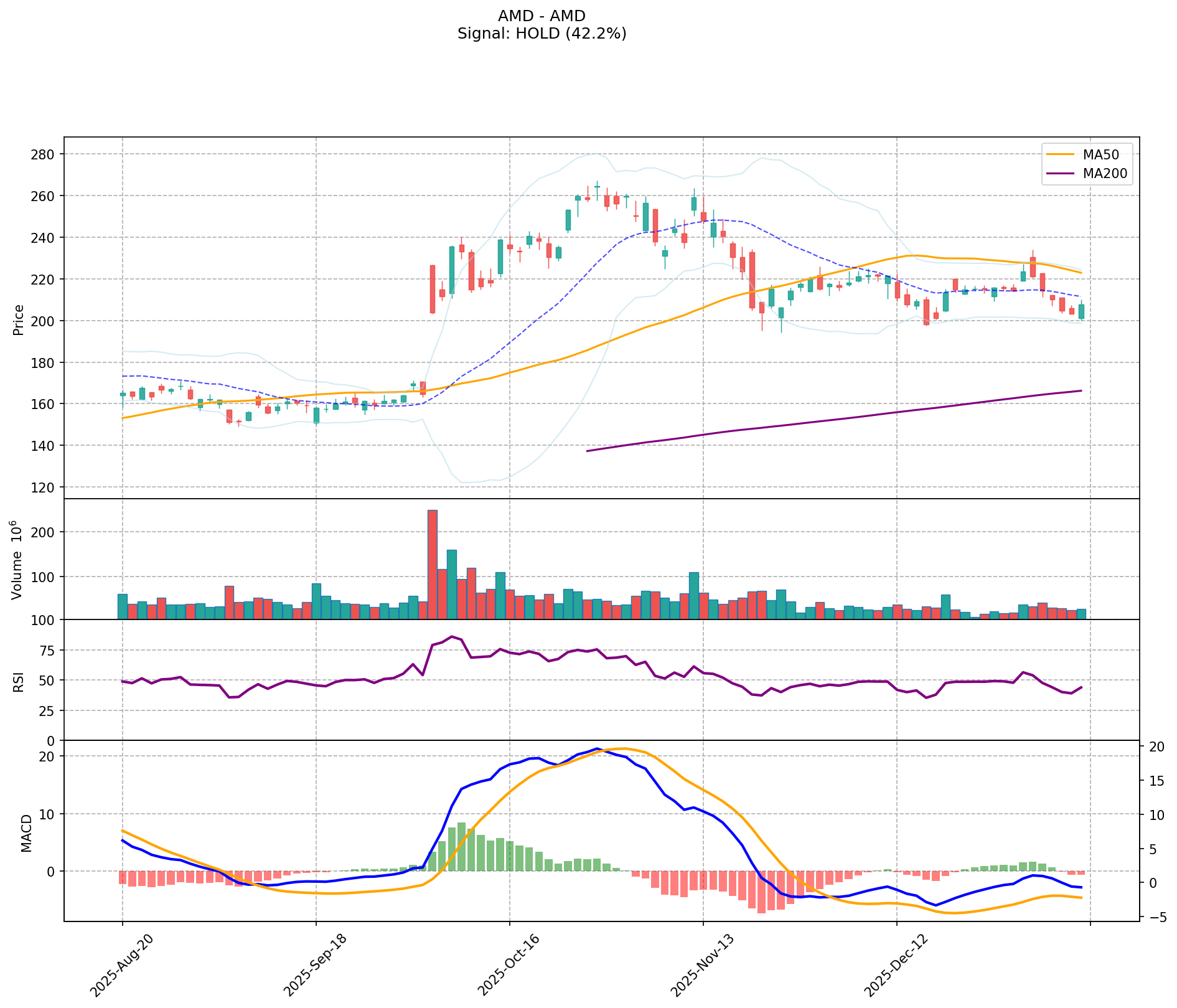Click the Price y-axis label
This screenshot has width=1177, height=1008.
(19, 320)
